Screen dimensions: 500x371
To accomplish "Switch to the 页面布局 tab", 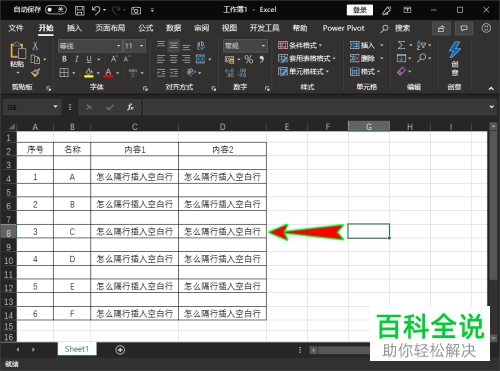I will pyautogui.click(x=110, y=28).
